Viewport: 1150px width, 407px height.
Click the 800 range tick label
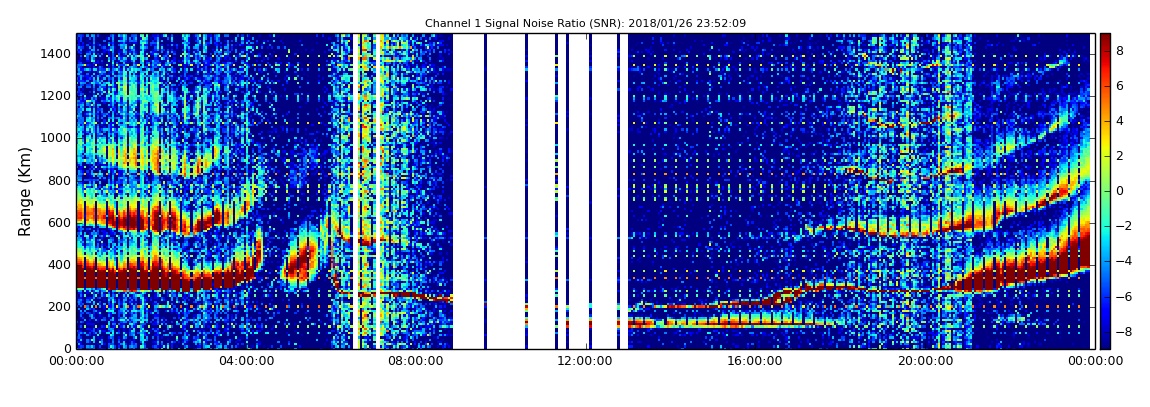pyautogui.click(x=61, y=180)
